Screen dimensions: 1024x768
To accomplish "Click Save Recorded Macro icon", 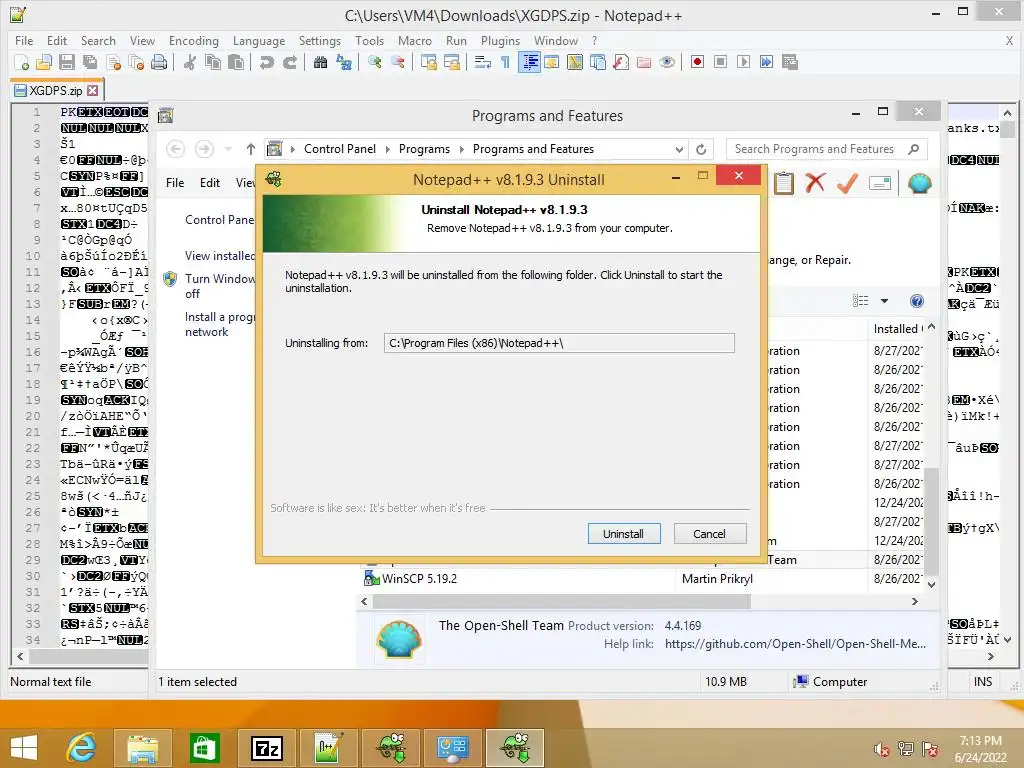I will [x=790, y=62].
